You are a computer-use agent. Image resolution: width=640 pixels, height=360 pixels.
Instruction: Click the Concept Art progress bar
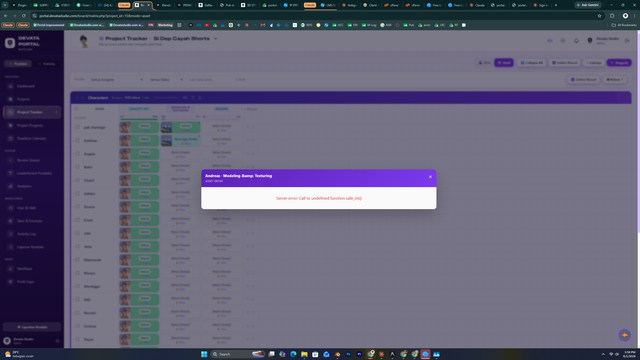(x=139, y=119)
